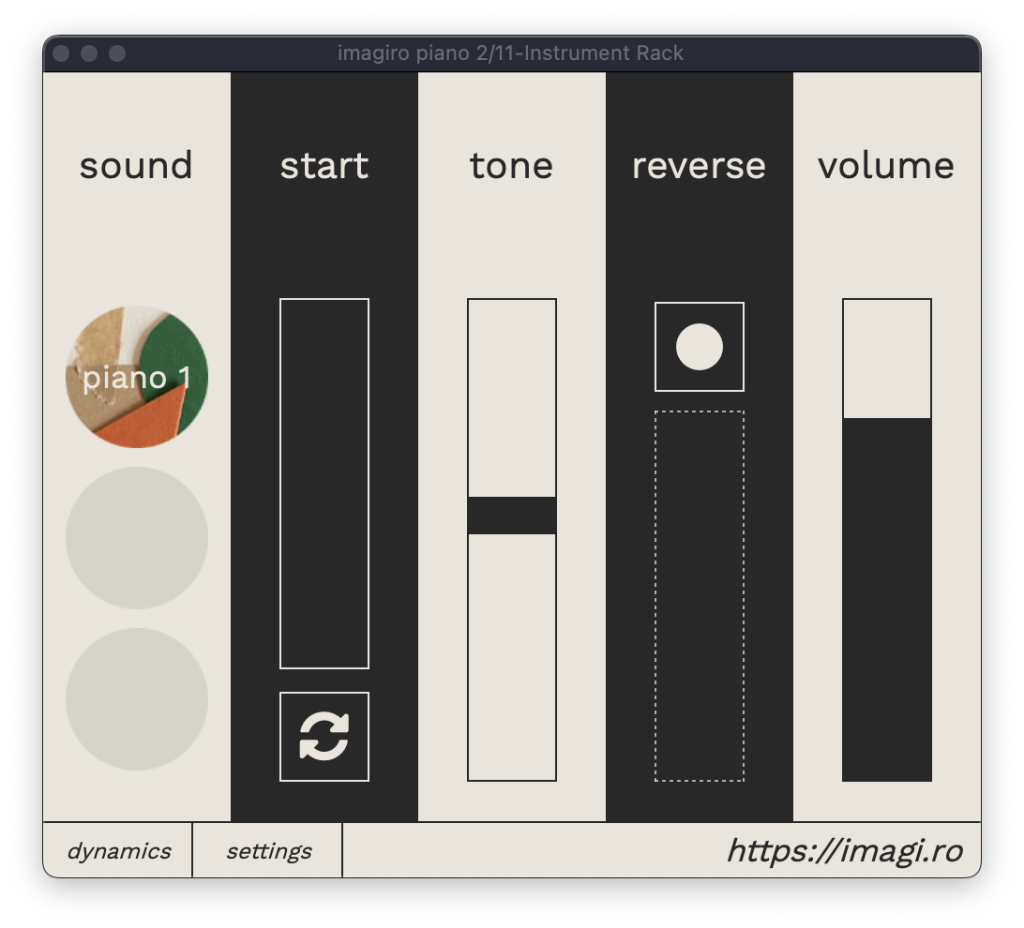Open the settings tab

[268, 851]
